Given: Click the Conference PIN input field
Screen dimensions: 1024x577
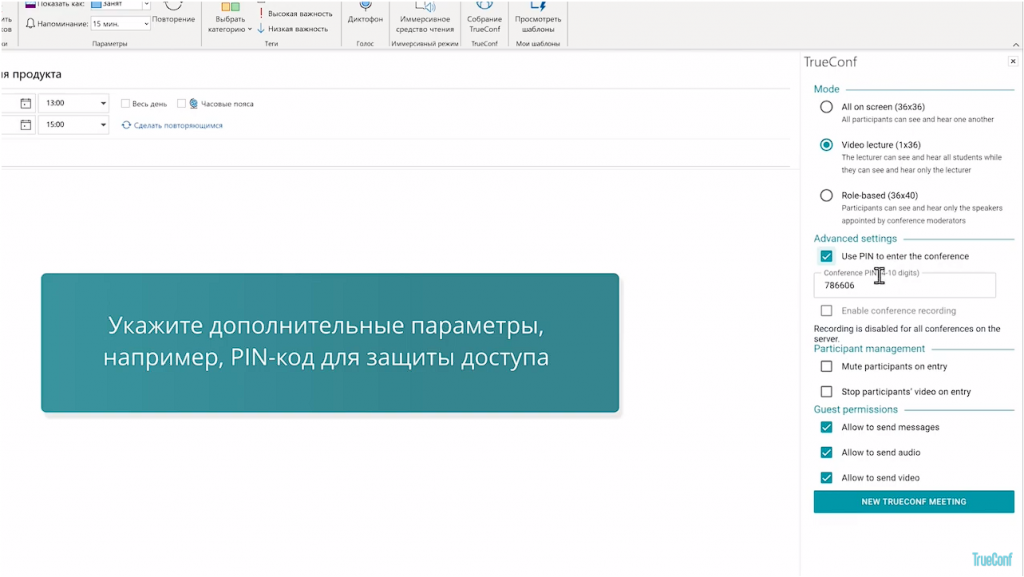Looking at the screenshot, I should pos(904,285).
